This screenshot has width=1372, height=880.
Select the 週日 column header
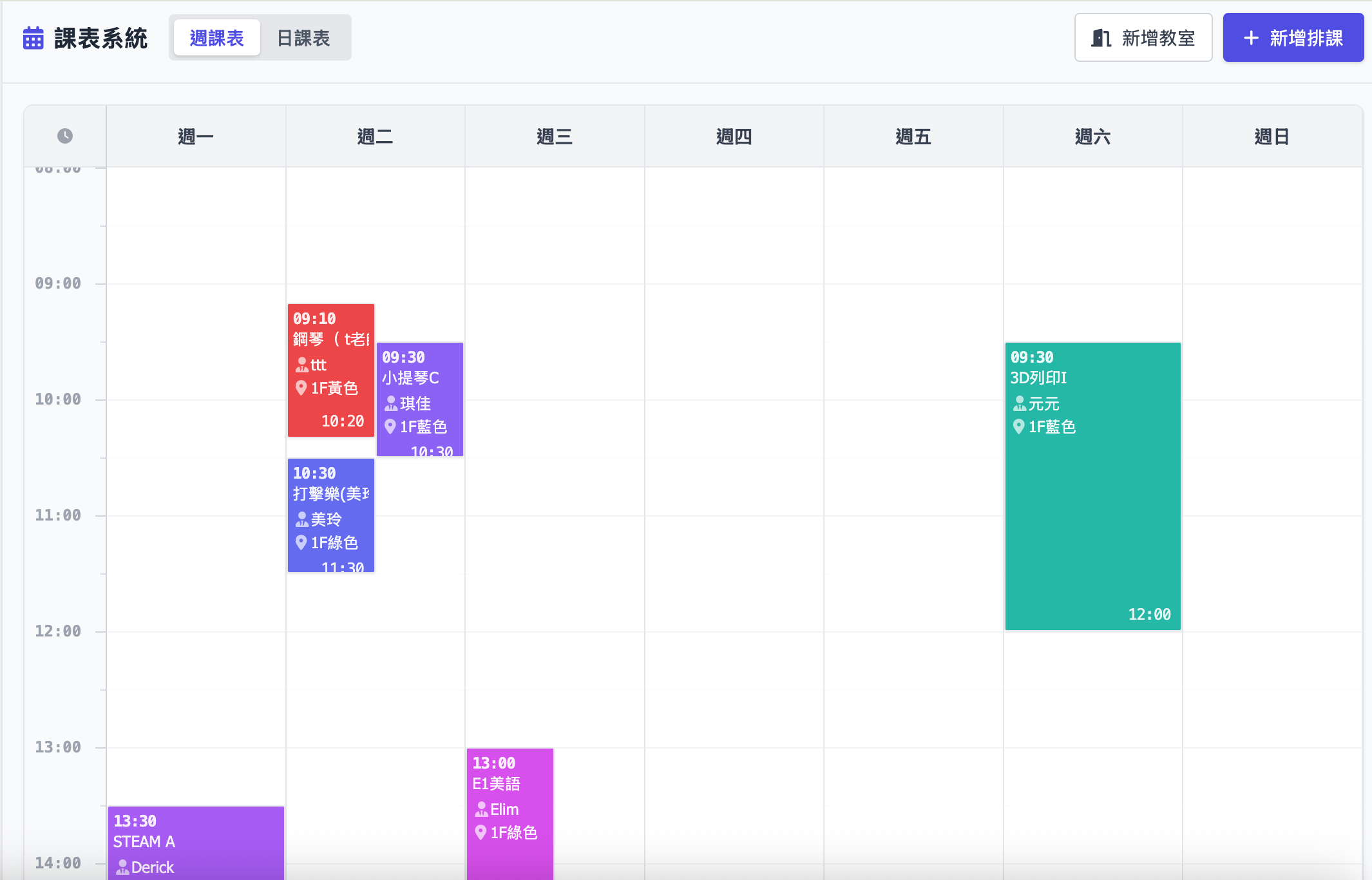tap(1272, 137)
